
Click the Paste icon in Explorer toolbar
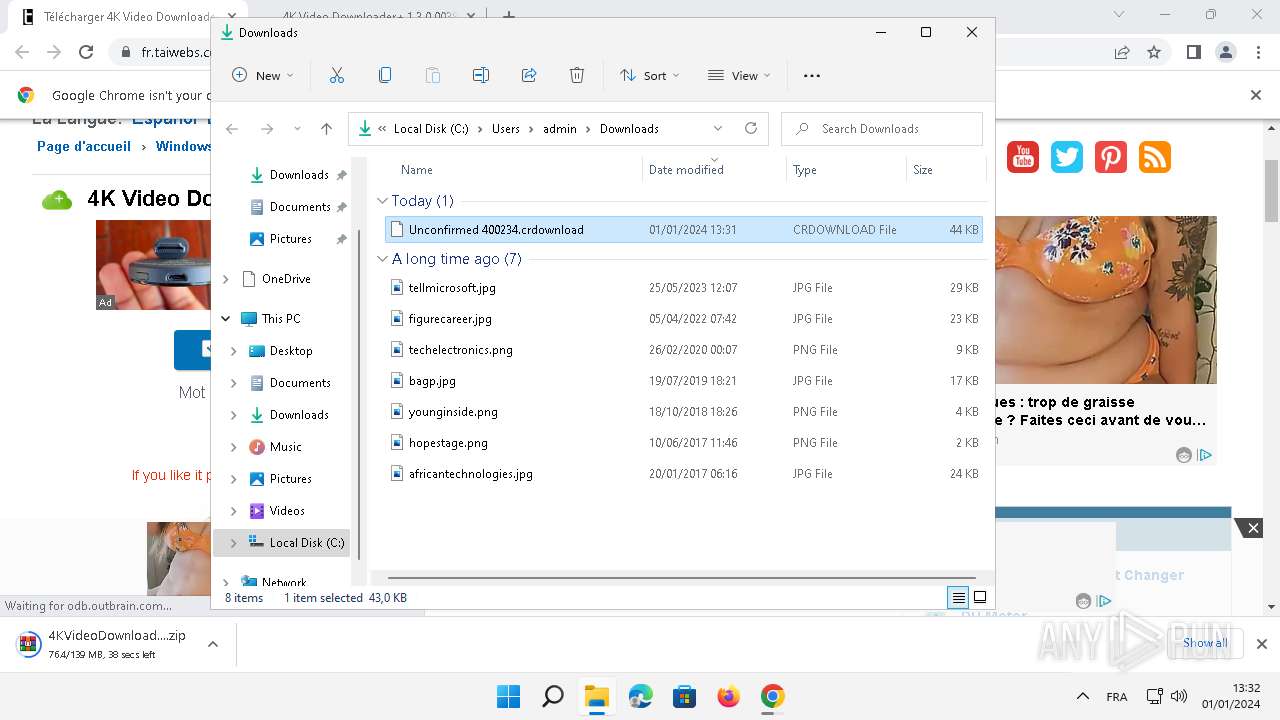point(433,75)
